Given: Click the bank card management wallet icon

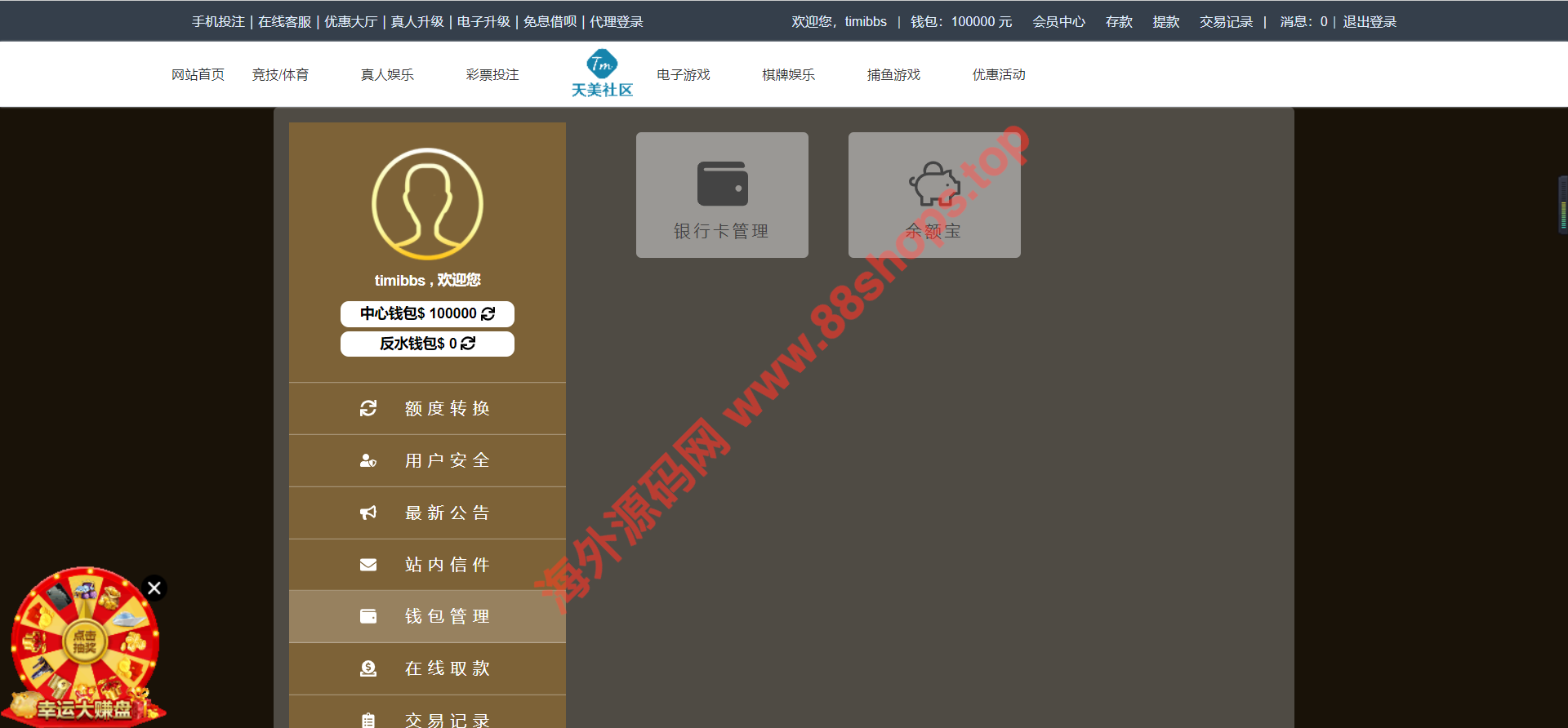Looking at the screenshot, I should [722, 184].
